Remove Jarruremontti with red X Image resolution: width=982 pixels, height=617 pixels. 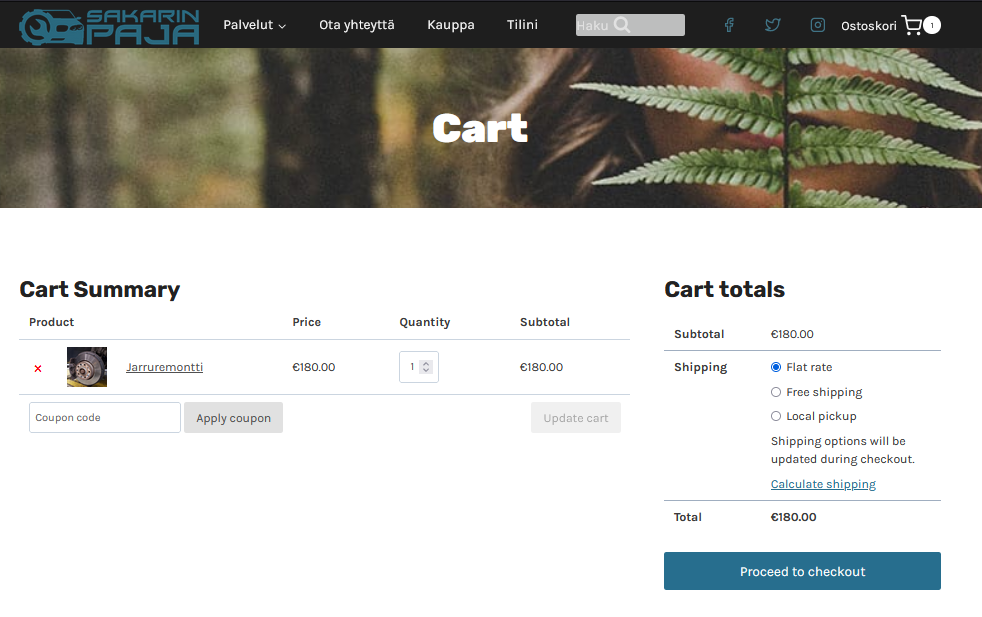[38, 368]
